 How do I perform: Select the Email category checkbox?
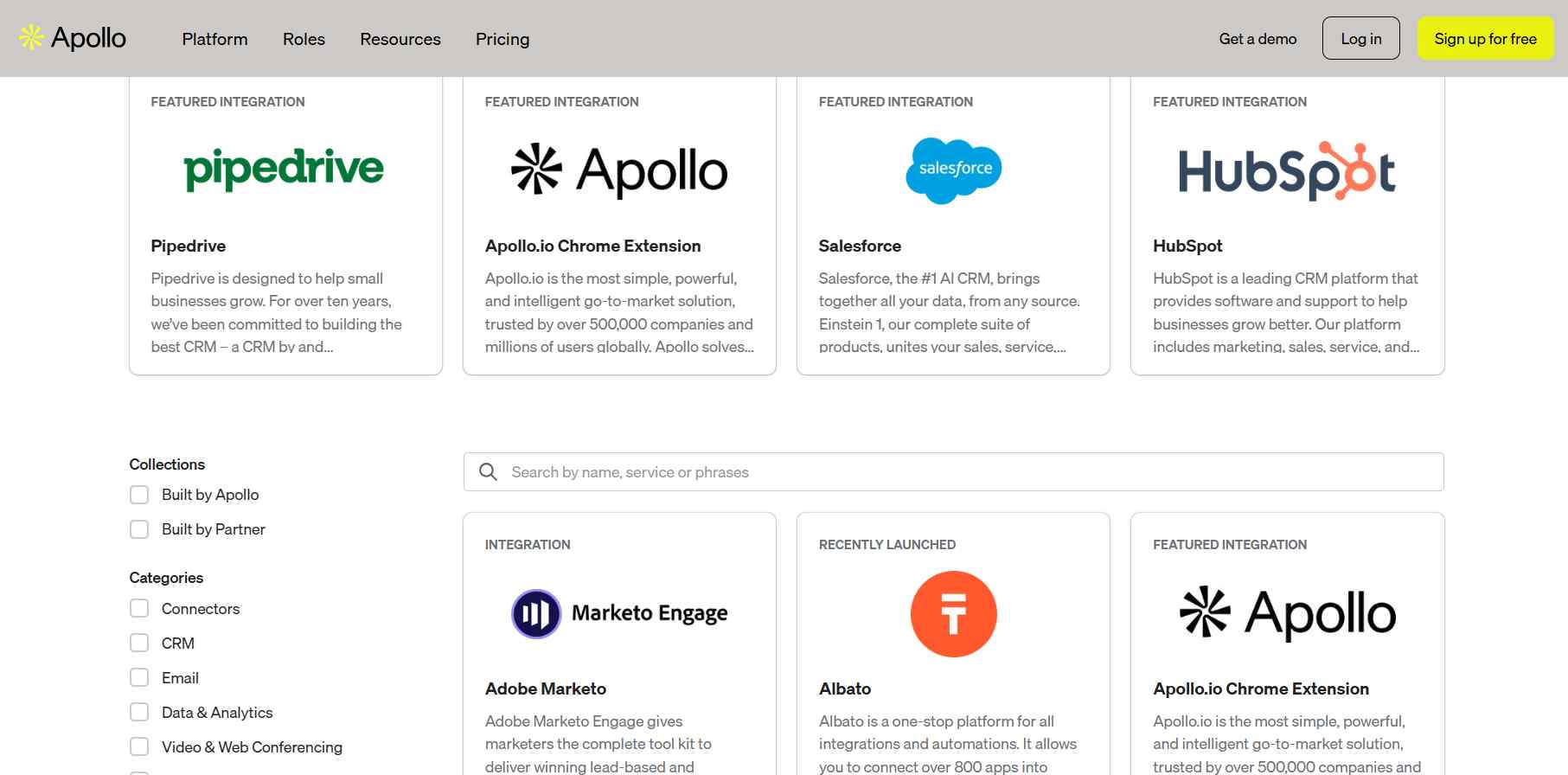pos(139,678)
